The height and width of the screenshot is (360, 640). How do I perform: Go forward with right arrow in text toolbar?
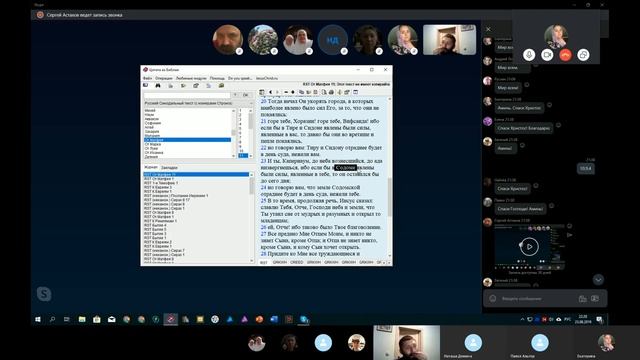[277, 92]
